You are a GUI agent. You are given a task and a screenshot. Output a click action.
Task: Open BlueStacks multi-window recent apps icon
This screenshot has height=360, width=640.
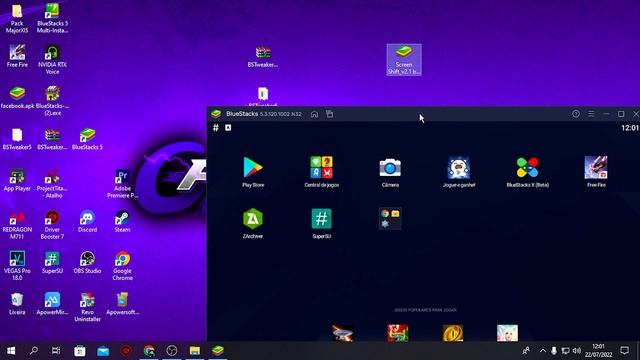329,114
